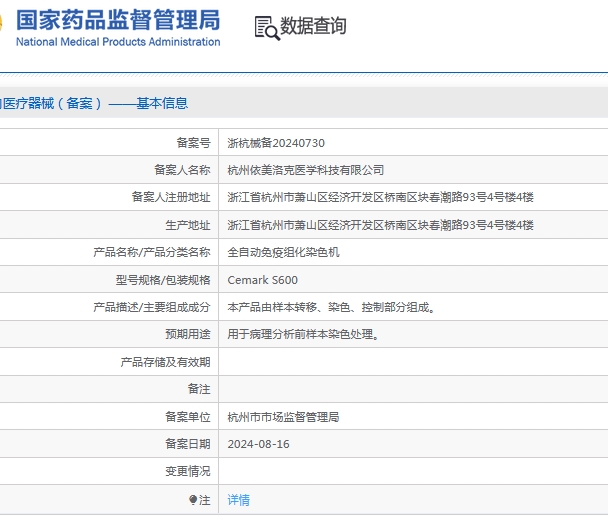This screenshot has width=608, height=522.
Task: Open the 详情 link
Action: 238,500
